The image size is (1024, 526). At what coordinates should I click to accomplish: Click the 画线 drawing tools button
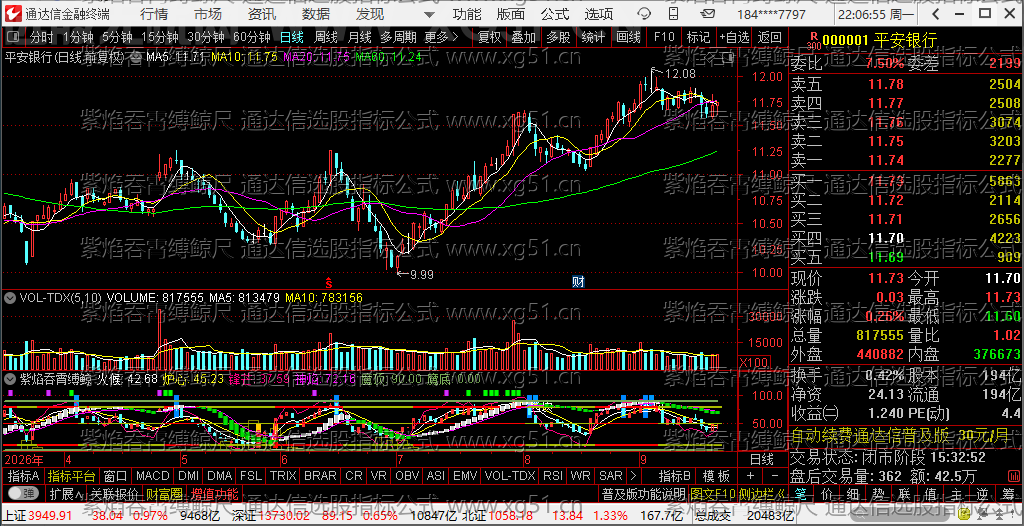click(628, 37)
